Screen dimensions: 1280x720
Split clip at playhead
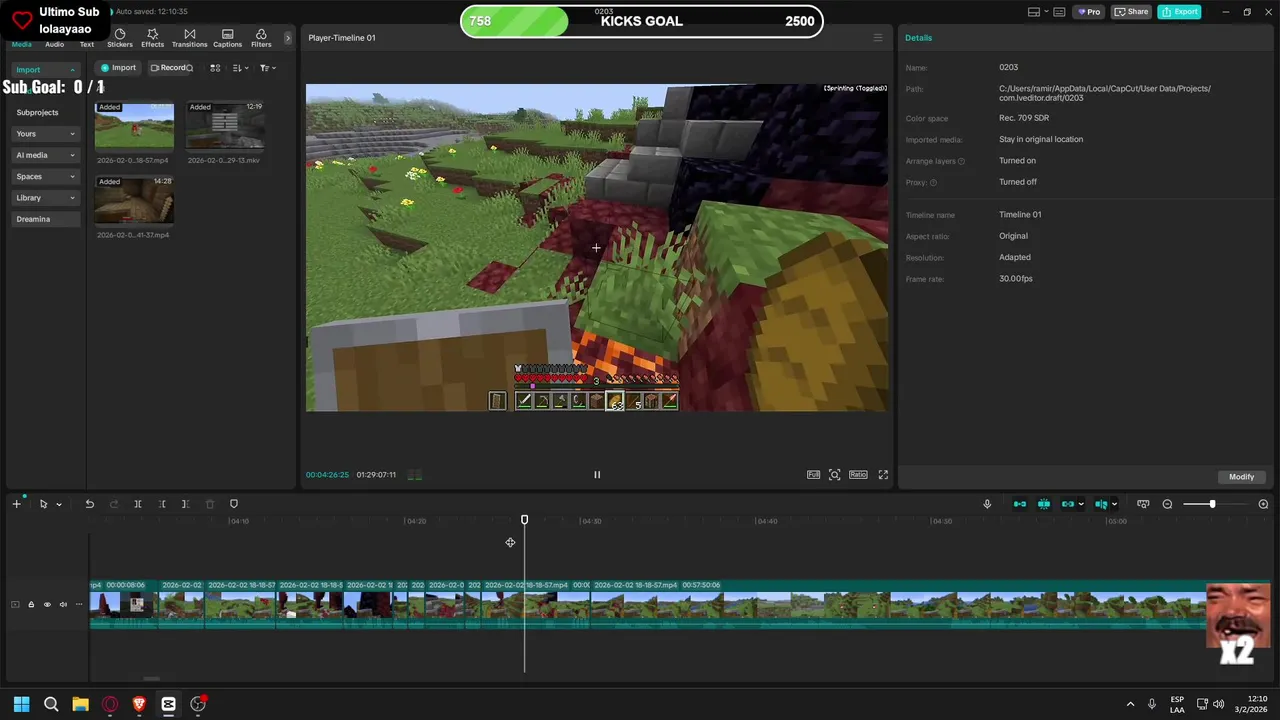pyautogui.click(x=138, y=504)
